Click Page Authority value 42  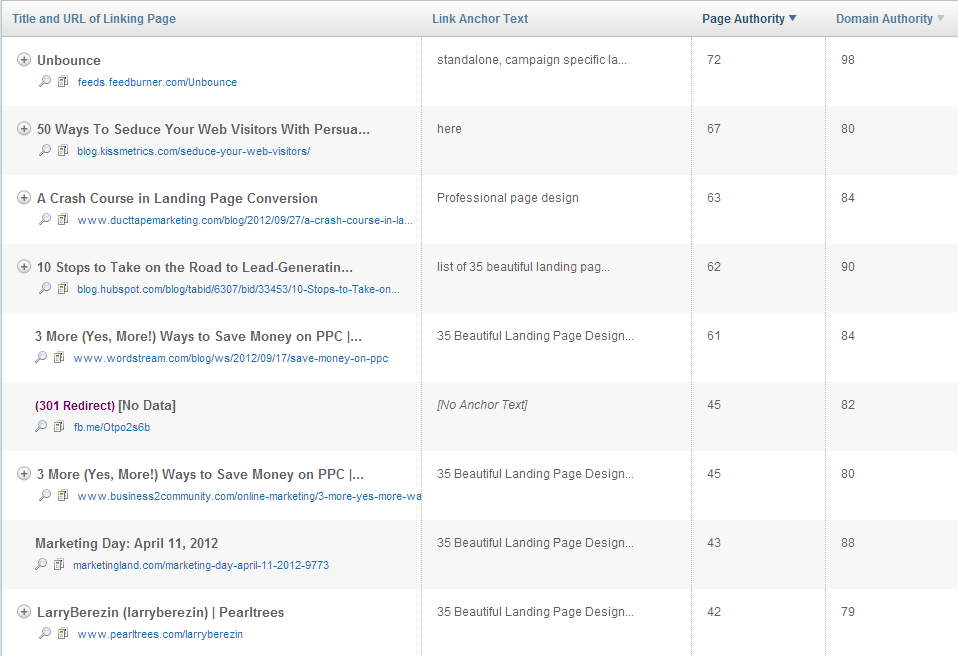[x=714, y=612]
